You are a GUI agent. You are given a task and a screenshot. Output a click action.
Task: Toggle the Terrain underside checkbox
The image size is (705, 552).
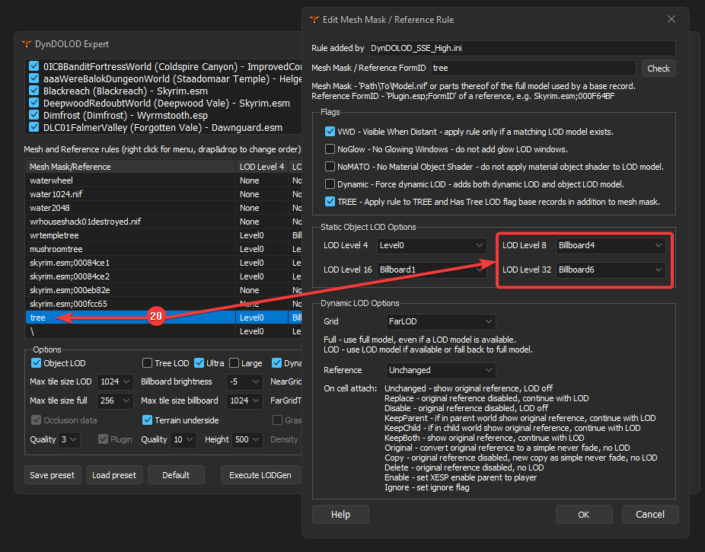pos(148,420)
